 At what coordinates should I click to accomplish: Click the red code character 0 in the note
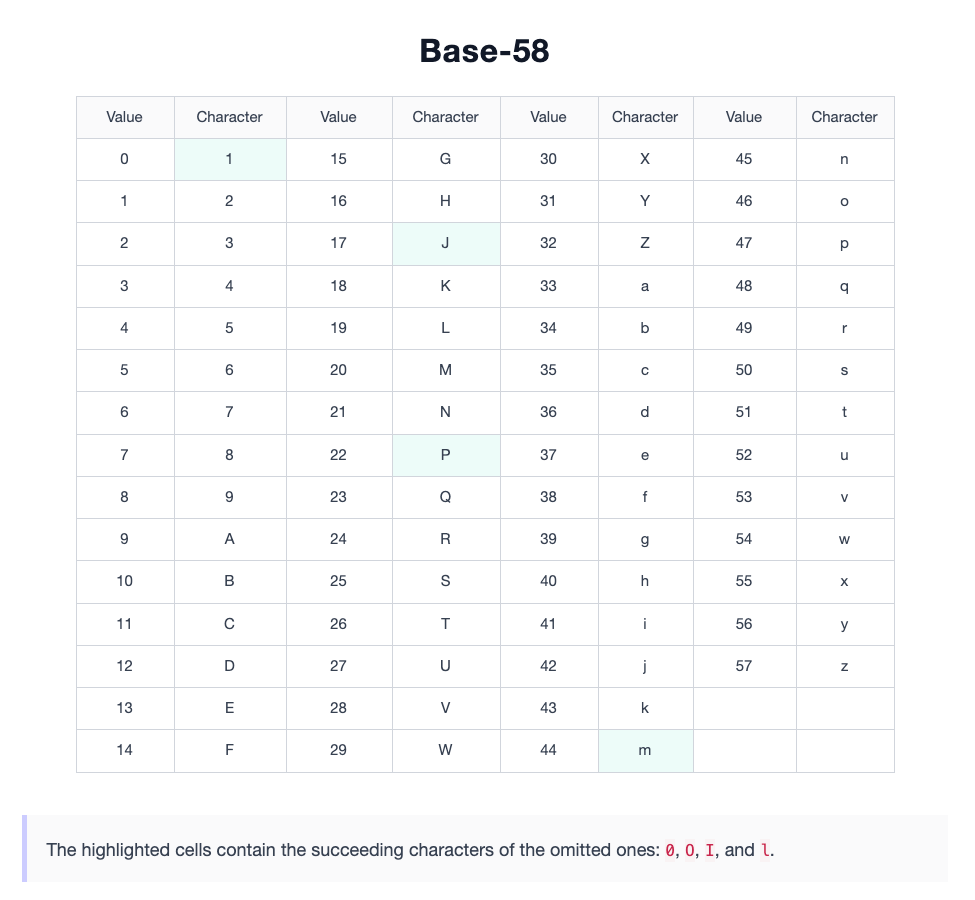click(x=670, y=850)
